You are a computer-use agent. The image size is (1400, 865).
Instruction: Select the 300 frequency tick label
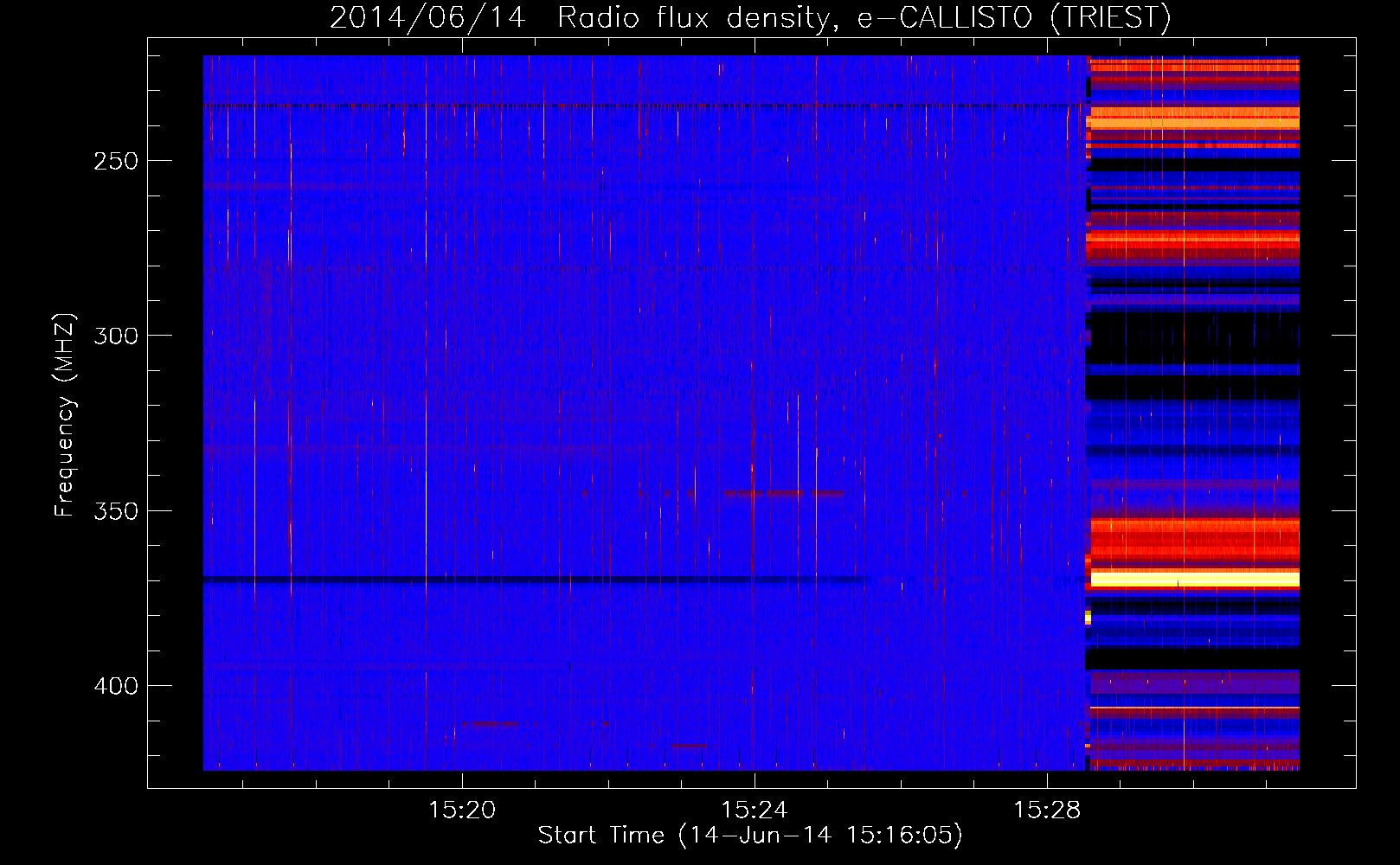point(116,336)
